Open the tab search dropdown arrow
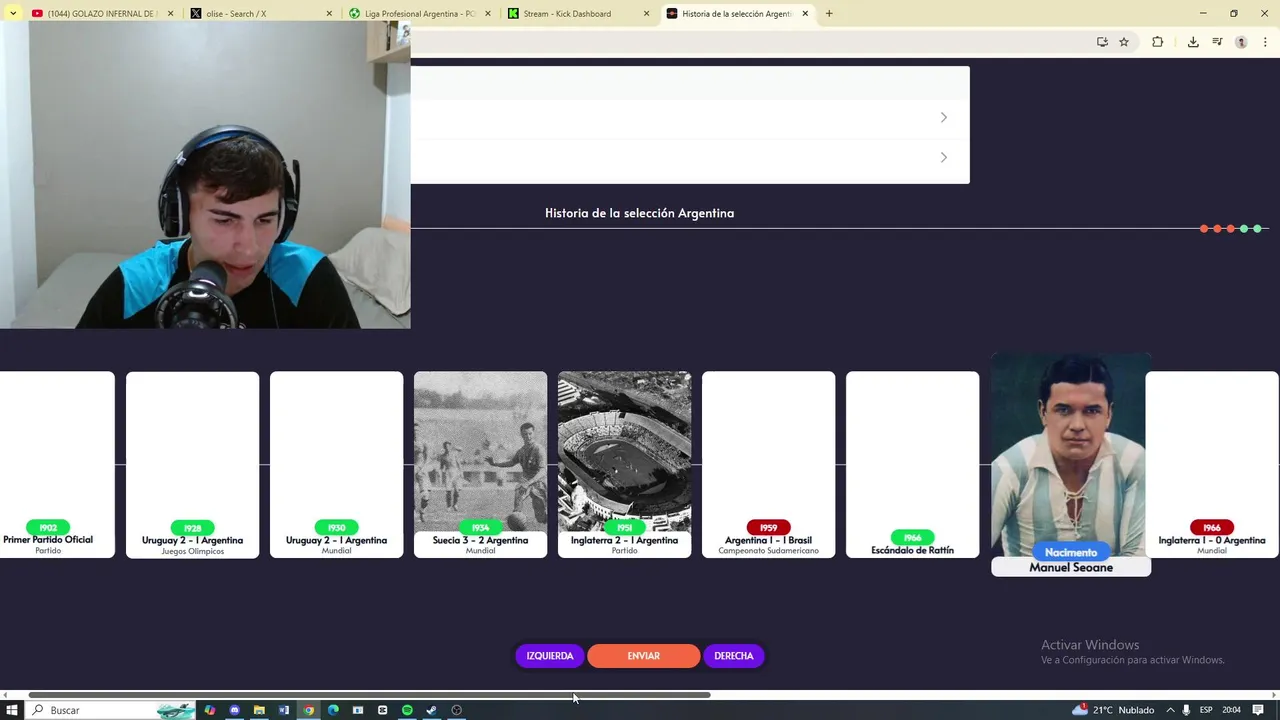The image size is (1280, 720). coord(13,14)
